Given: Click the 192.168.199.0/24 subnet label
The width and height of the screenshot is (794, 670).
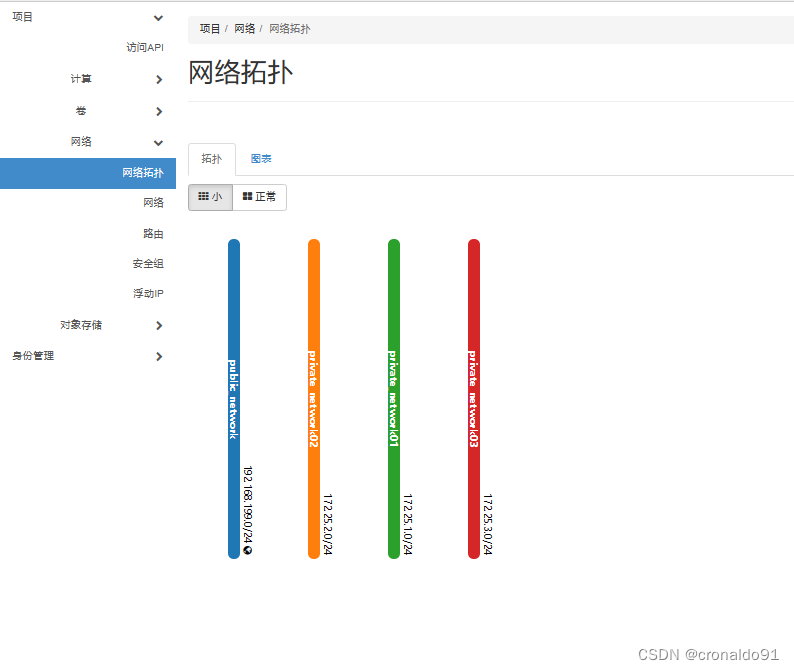Looking at the screenshot, I should [x=248, y=505].
